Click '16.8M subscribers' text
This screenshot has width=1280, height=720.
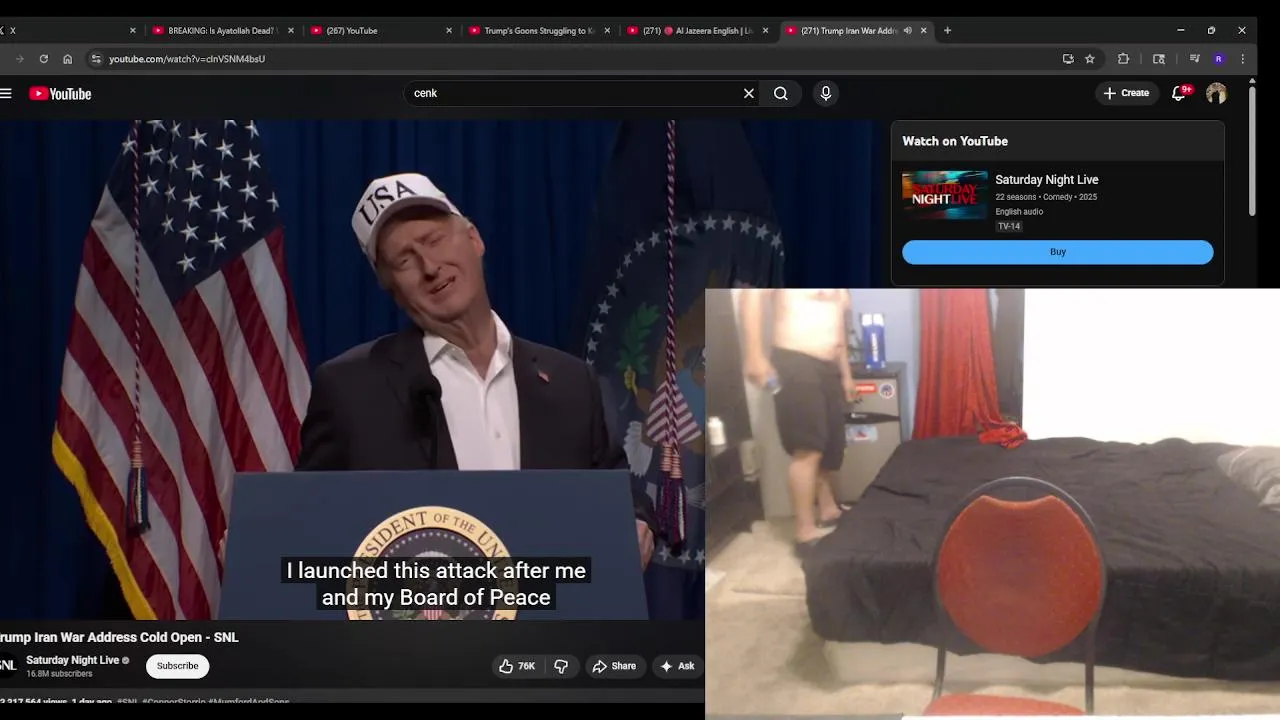tap(59, 674)
